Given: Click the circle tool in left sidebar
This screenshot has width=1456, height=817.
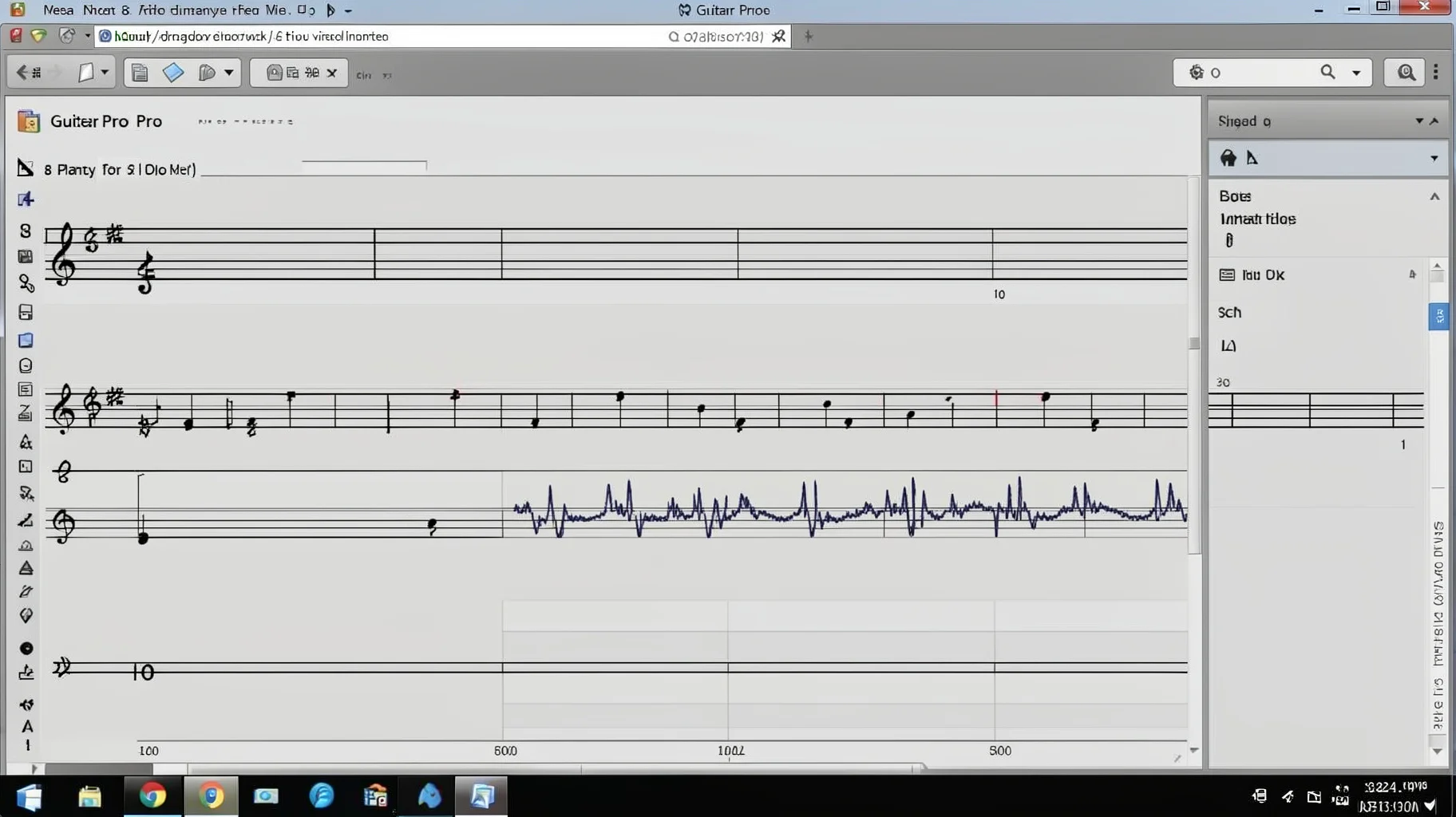Looking at the screenshot, I should pyautogui.click(x=26, y=365).
